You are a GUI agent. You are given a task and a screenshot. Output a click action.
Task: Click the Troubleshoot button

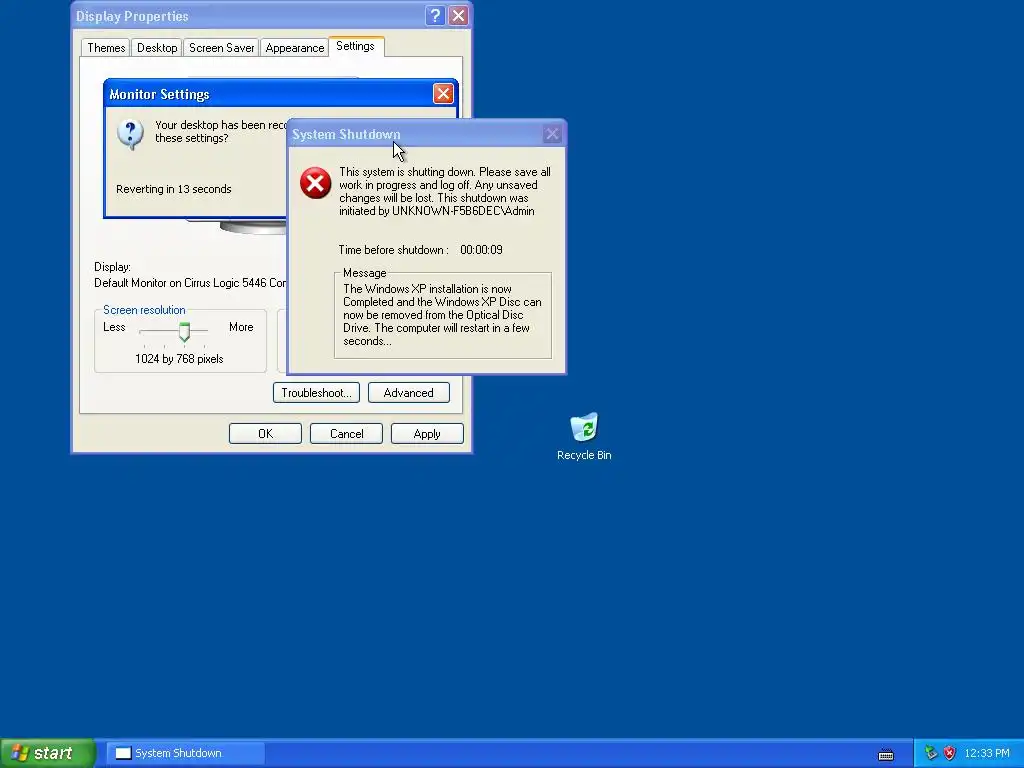[x=316, y=392]
